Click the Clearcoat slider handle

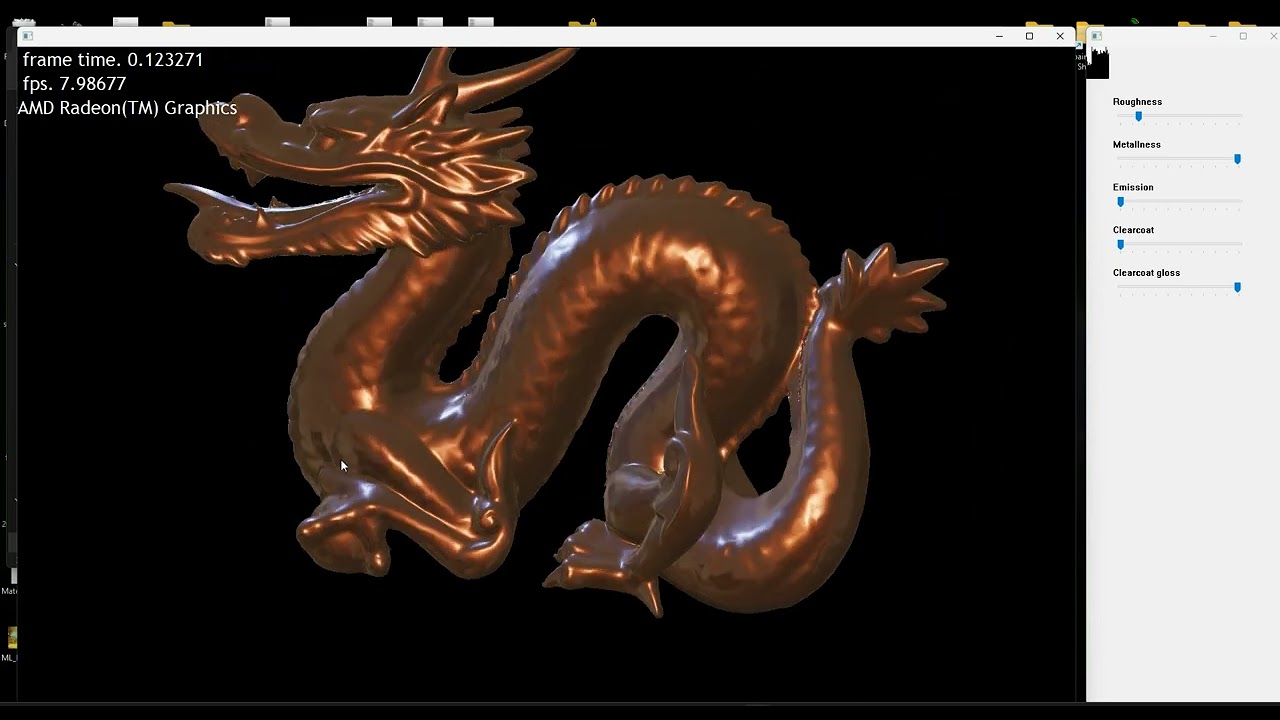(1121, 245)
